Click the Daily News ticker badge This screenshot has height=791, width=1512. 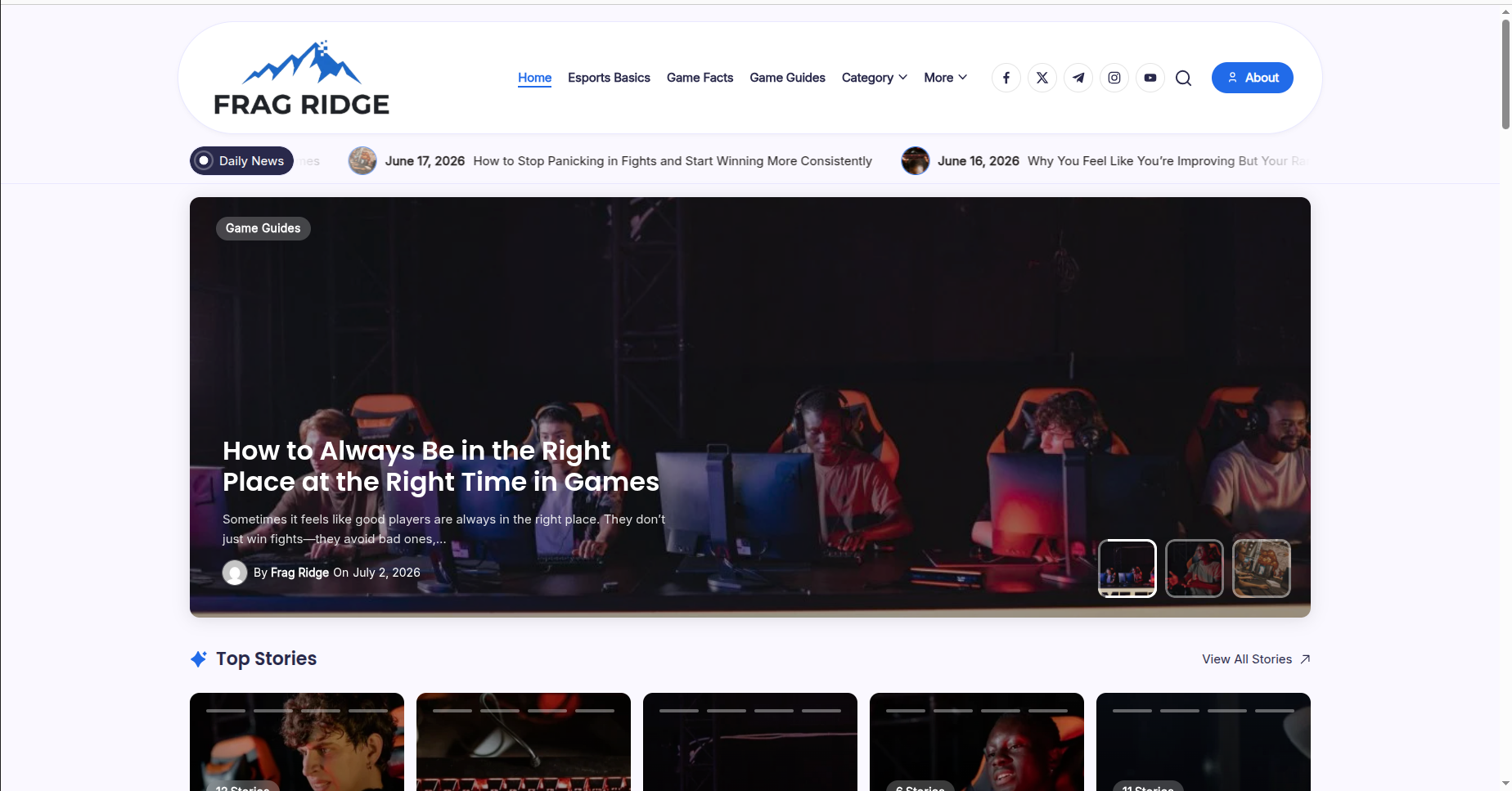(241, 161)
